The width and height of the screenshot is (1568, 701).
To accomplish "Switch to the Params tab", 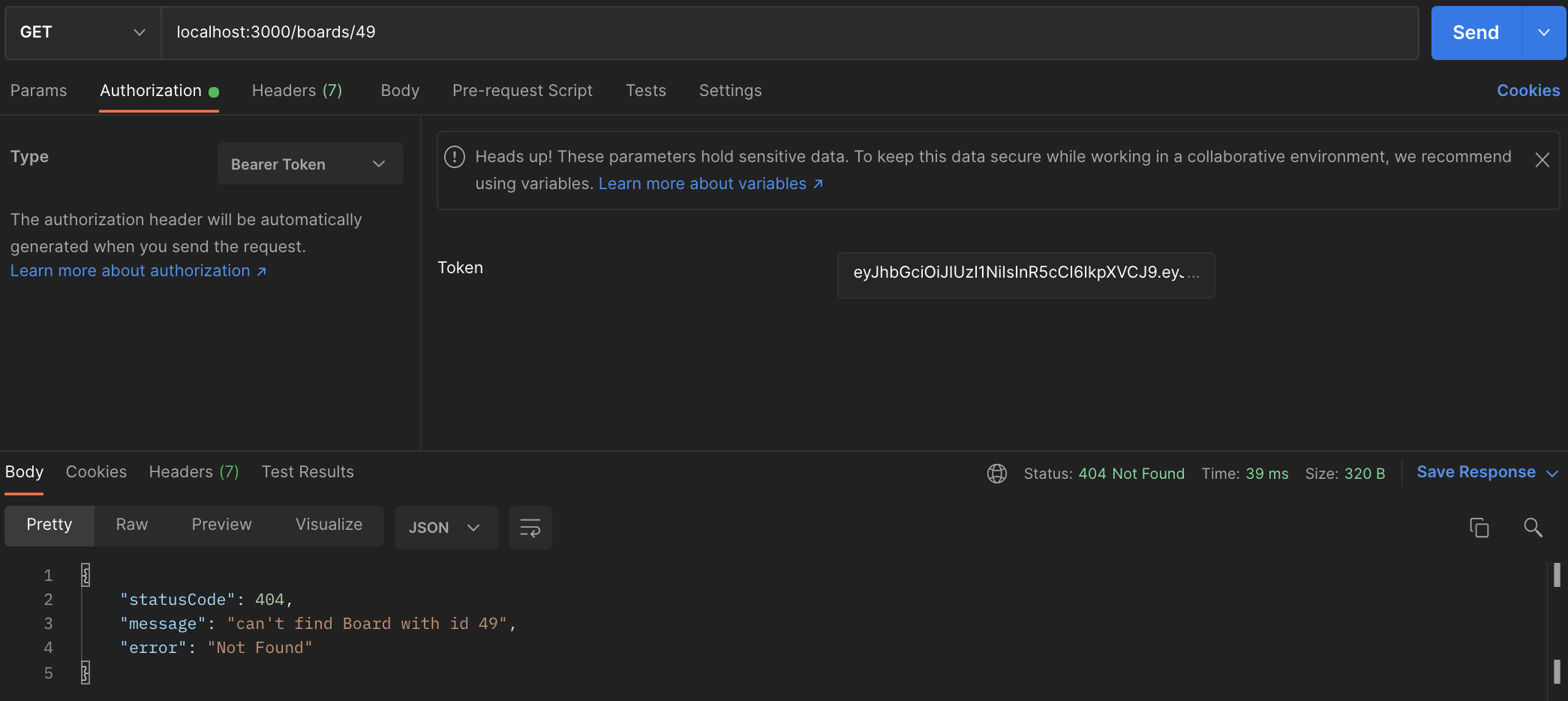I will [x=38, y=91].
